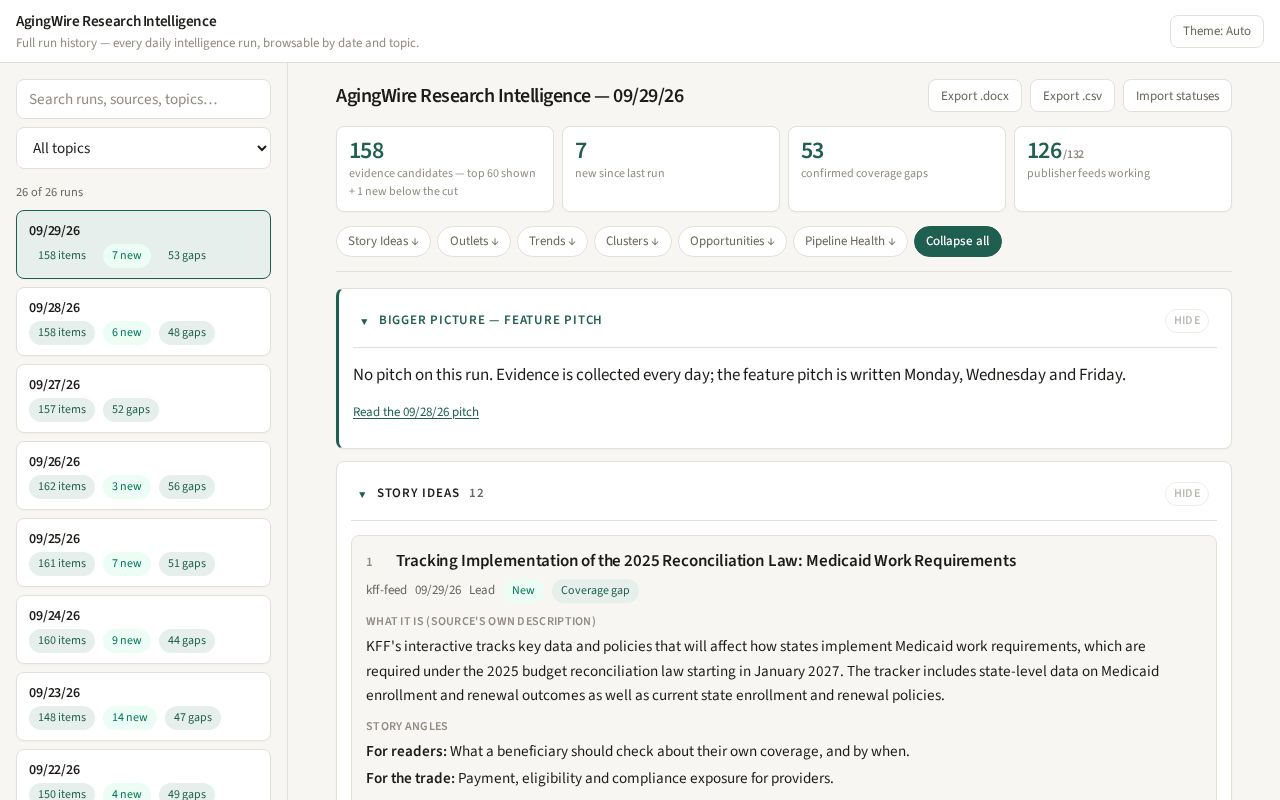The image size is (1280, 800).
Task: Open the All topics dropdown
Action: (x=143, y=148)
